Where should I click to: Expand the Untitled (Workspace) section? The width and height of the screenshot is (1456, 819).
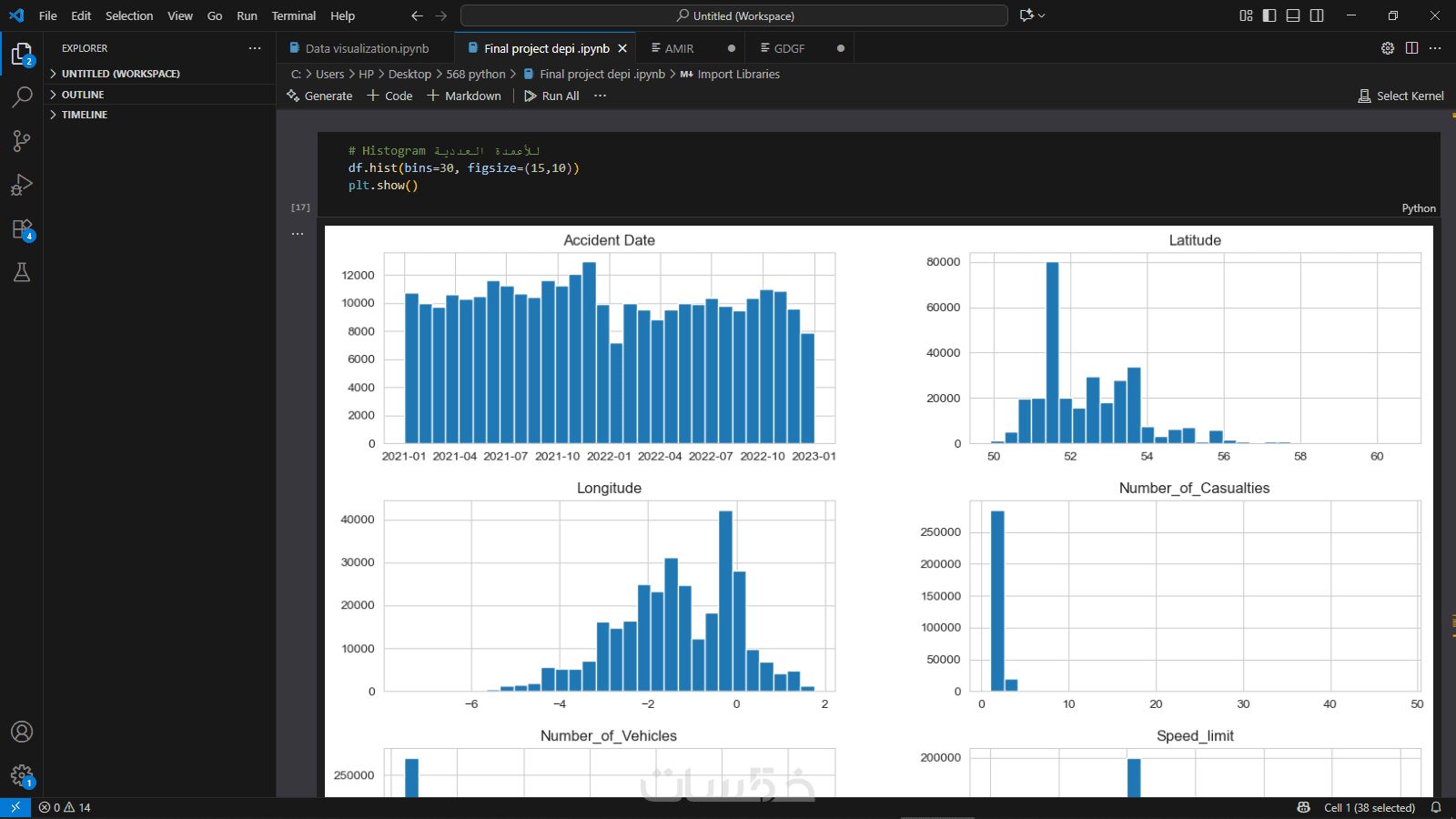click(x=159, y=74)
